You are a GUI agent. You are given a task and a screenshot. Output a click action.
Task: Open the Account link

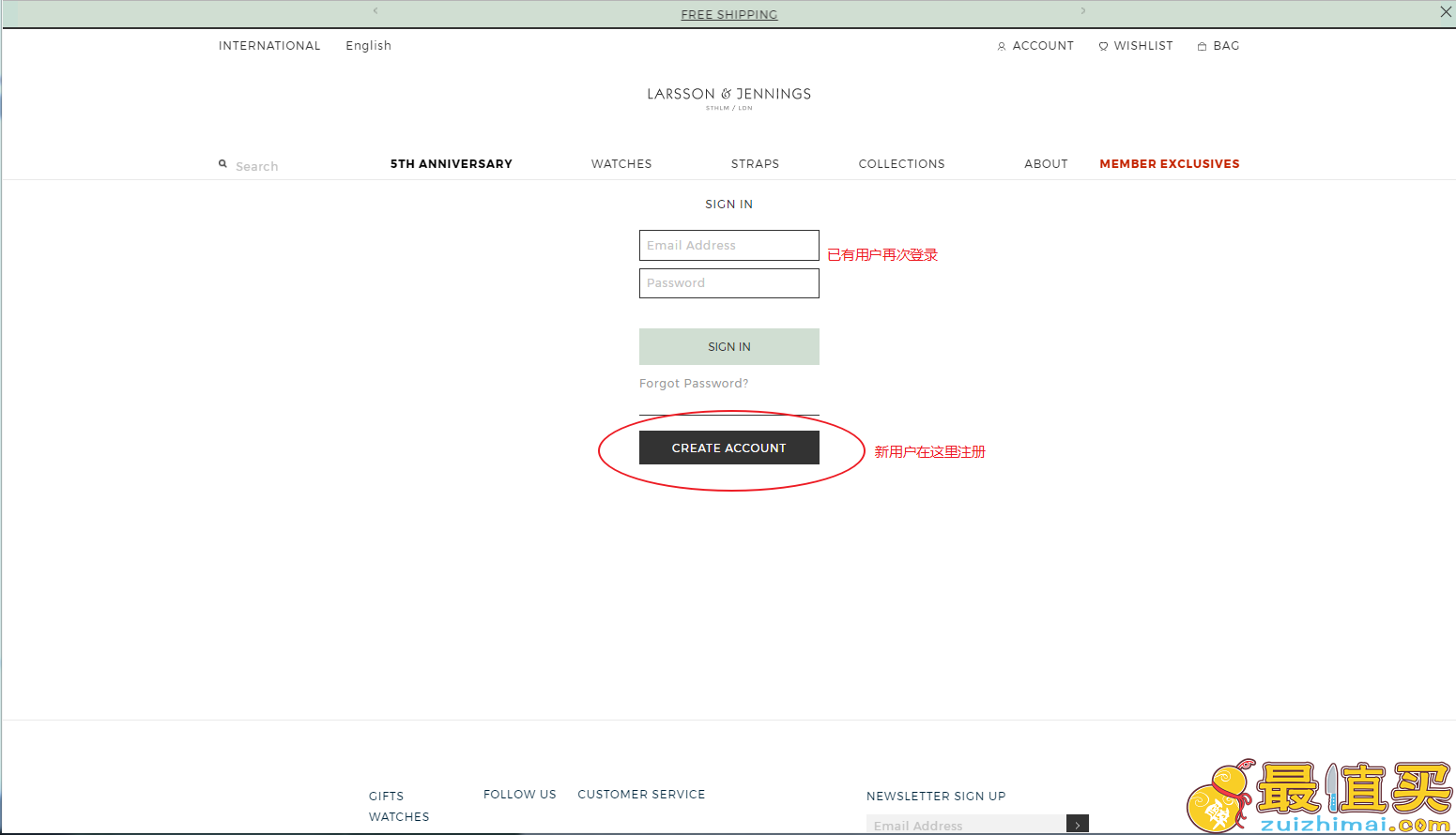(1043, 46)
